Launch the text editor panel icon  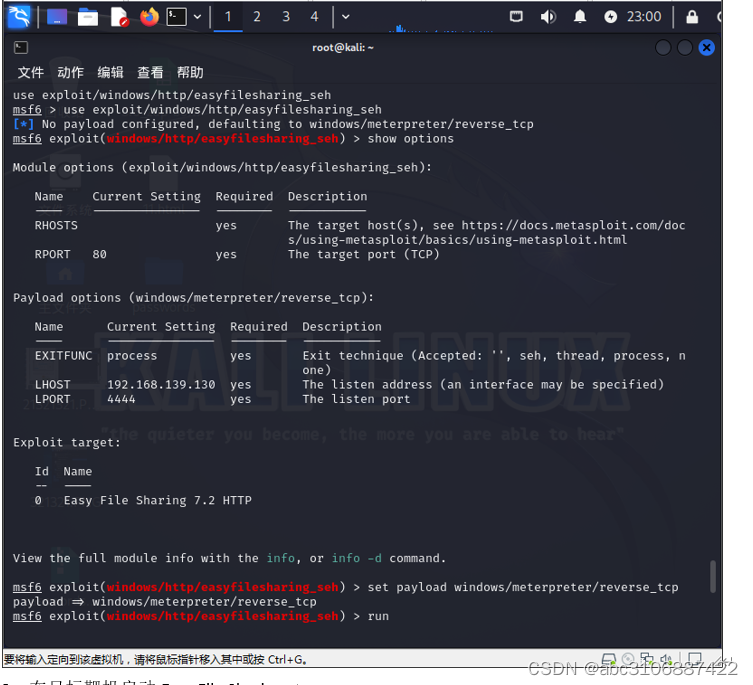(x=119, y=17)
